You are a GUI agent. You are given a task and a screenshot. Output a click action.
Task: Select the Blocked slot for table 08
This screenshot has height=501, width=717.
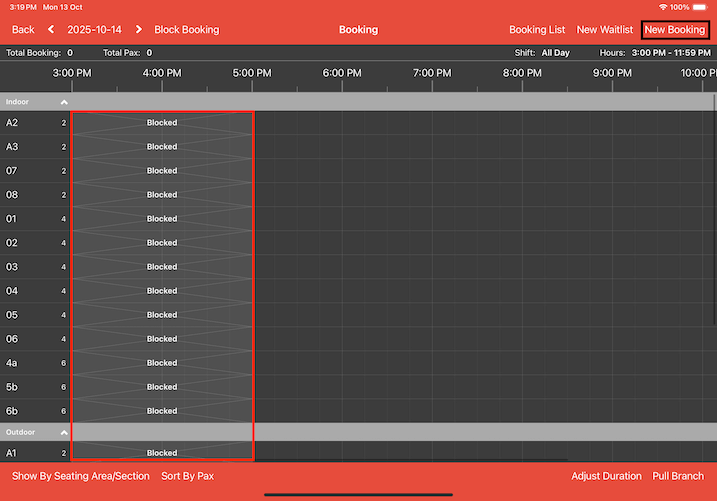click(162, 195)
